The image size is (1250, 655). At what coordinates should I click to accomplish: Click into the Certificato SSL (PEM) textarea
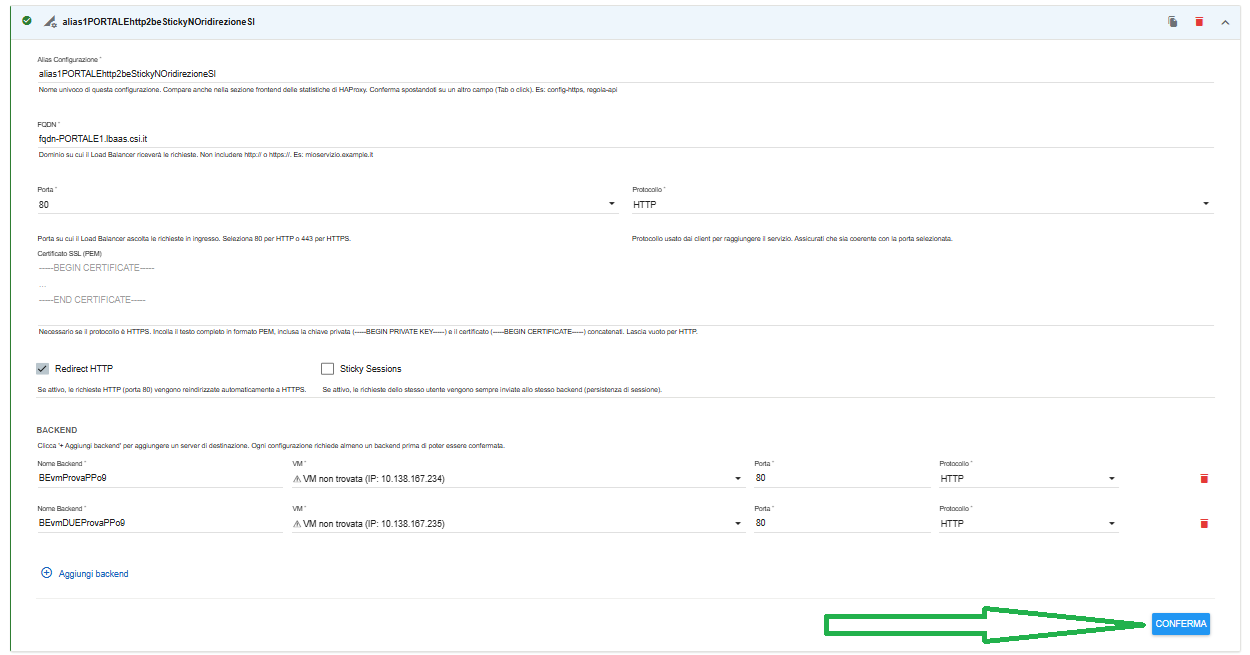[x=625, y=291]
